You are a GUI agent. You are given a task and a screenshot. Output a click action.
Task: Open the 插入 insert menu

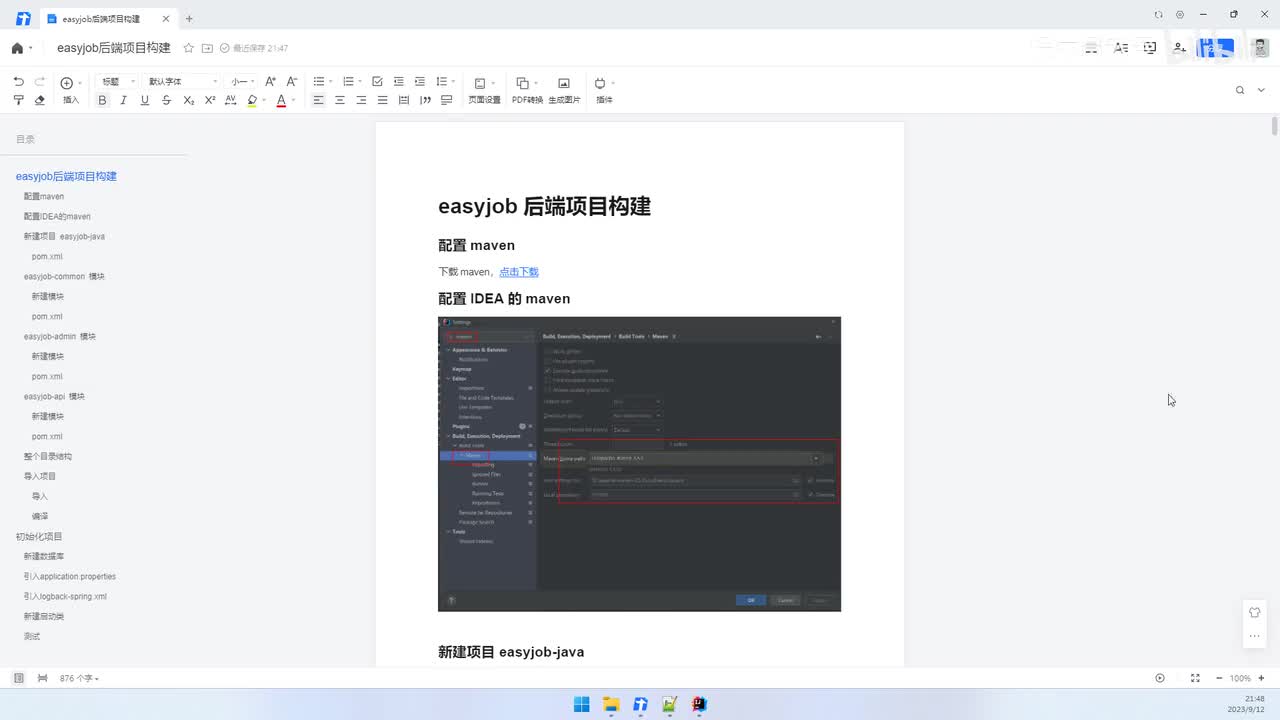71,89
